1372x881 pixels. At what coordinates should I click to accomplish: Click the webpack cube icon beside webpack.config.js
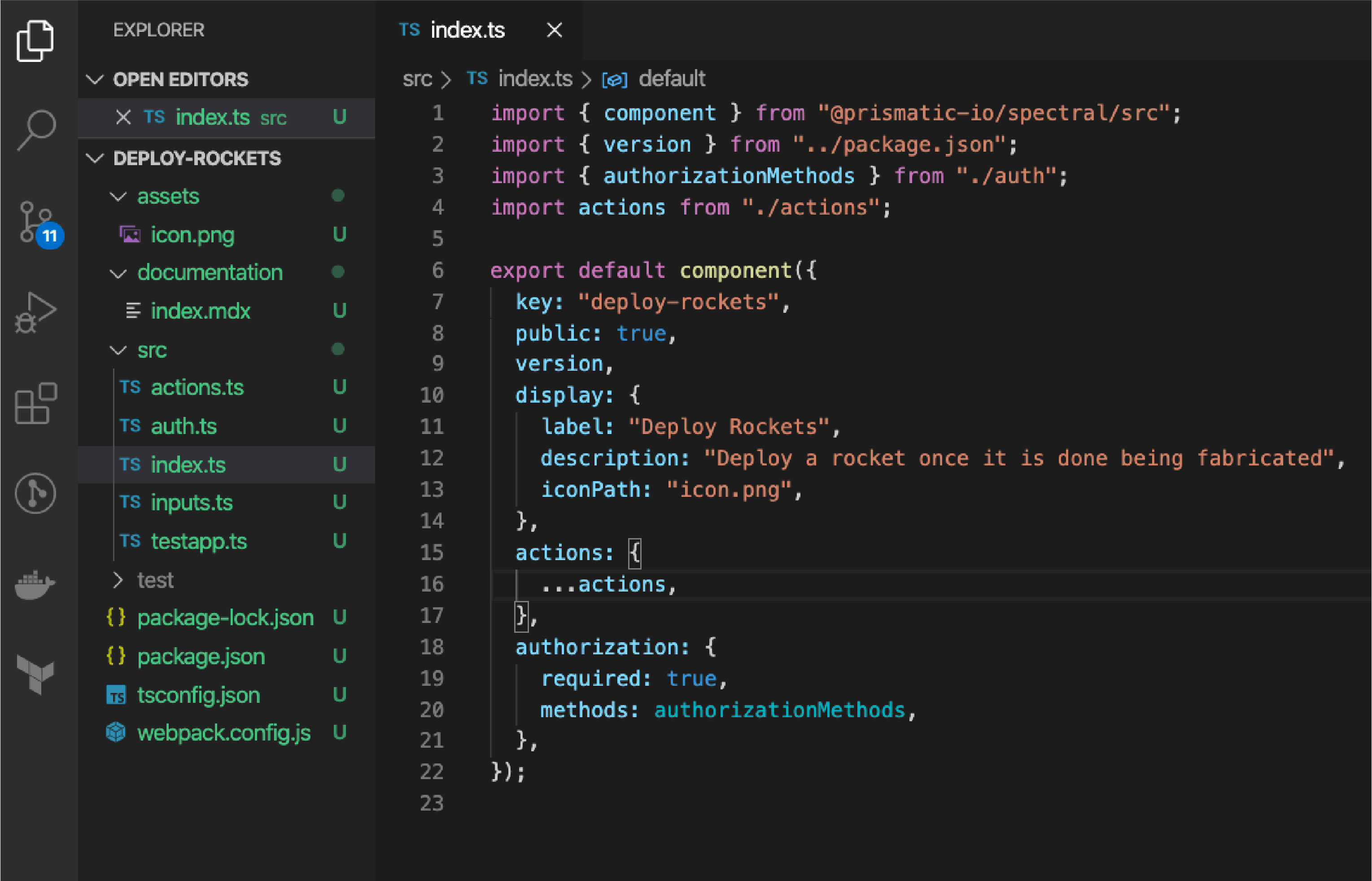coord(116,732)
